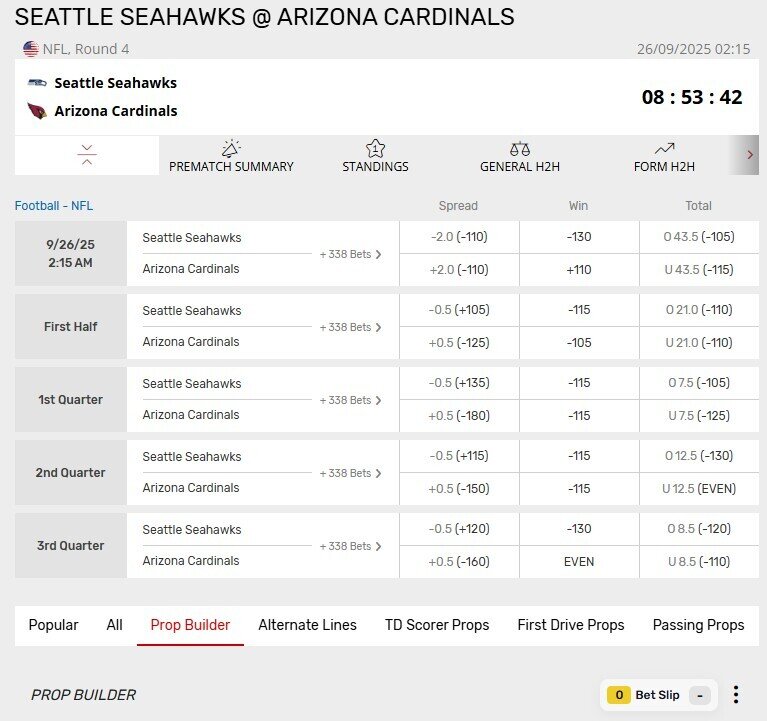Switch to the Alternate Lines tab
Image resolution: width=767 pixels, height=721 pixels.
307,625
